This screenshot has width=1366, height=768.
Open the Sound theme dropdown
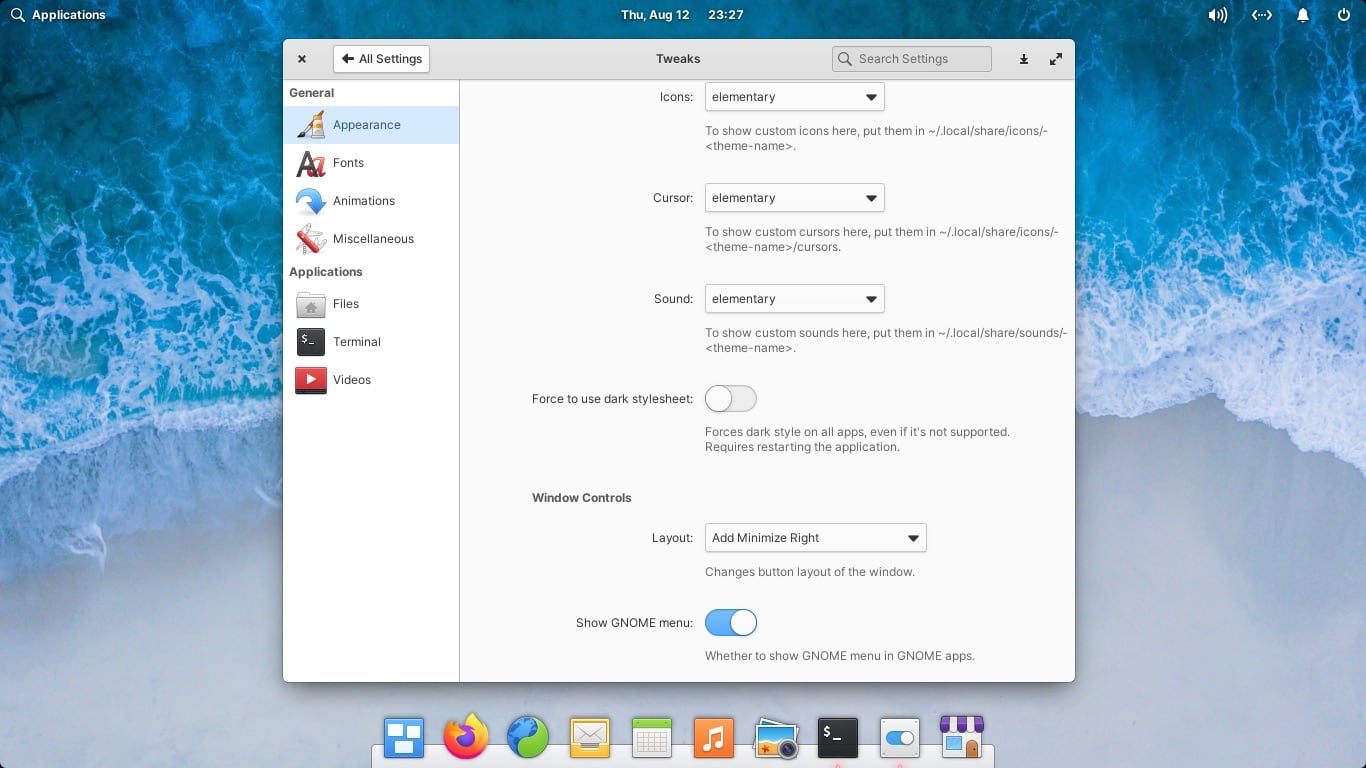[793, 298]
